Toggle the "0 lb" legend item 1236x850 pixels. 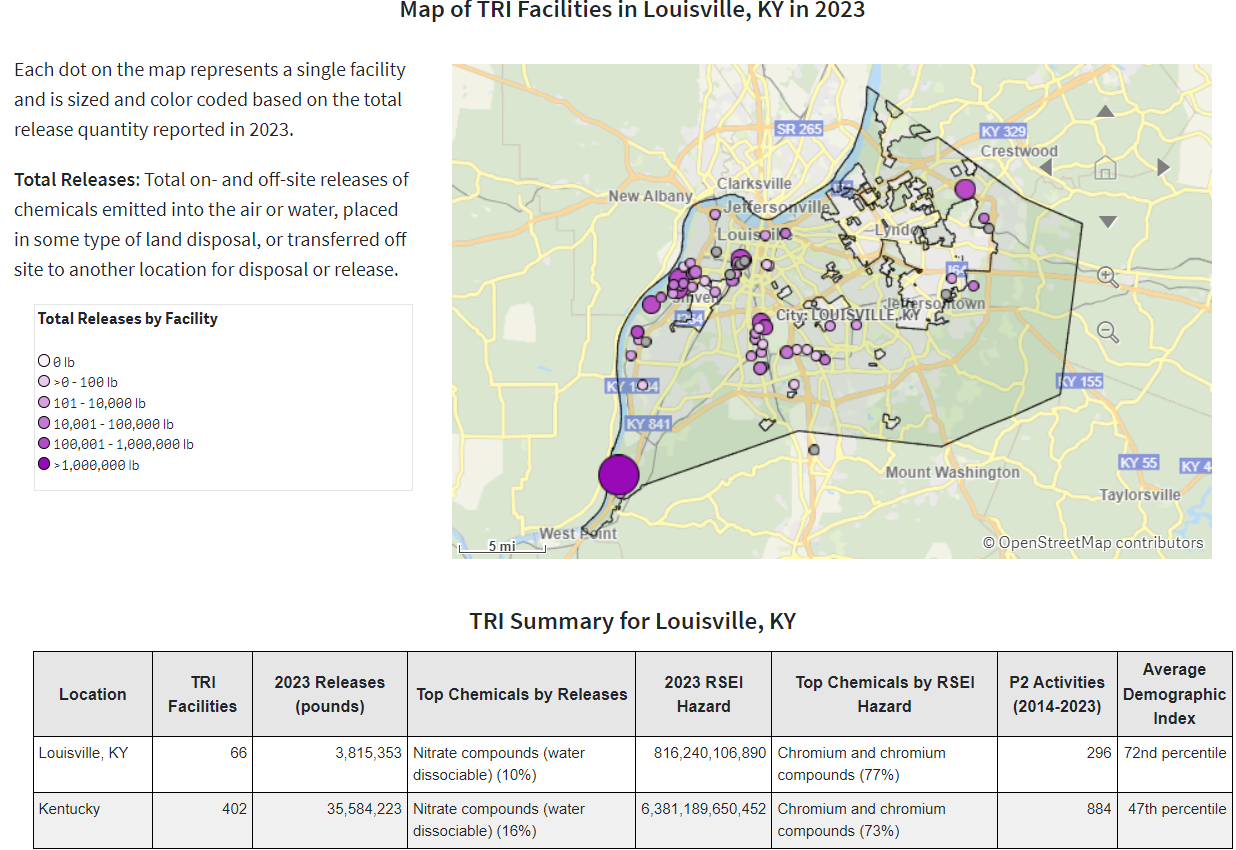(x=42, y=361)
